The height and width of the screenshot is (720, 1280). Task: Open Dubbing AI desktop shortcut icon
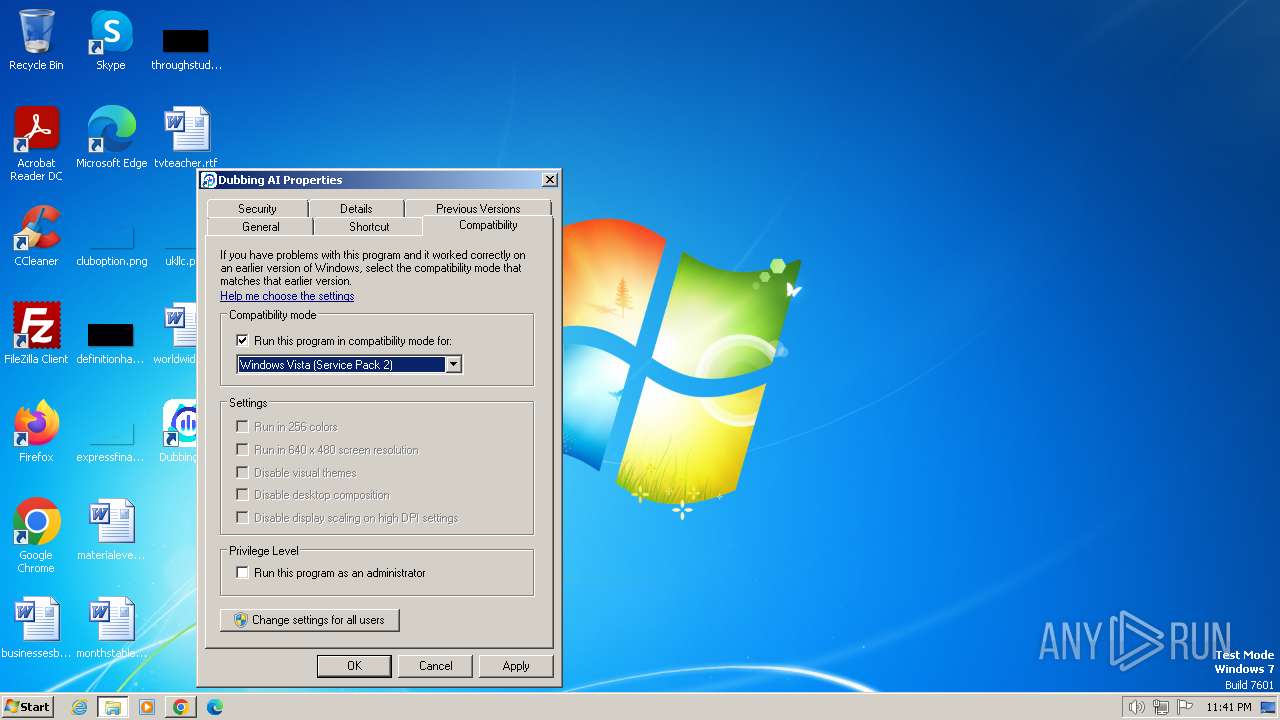(179, 432)
